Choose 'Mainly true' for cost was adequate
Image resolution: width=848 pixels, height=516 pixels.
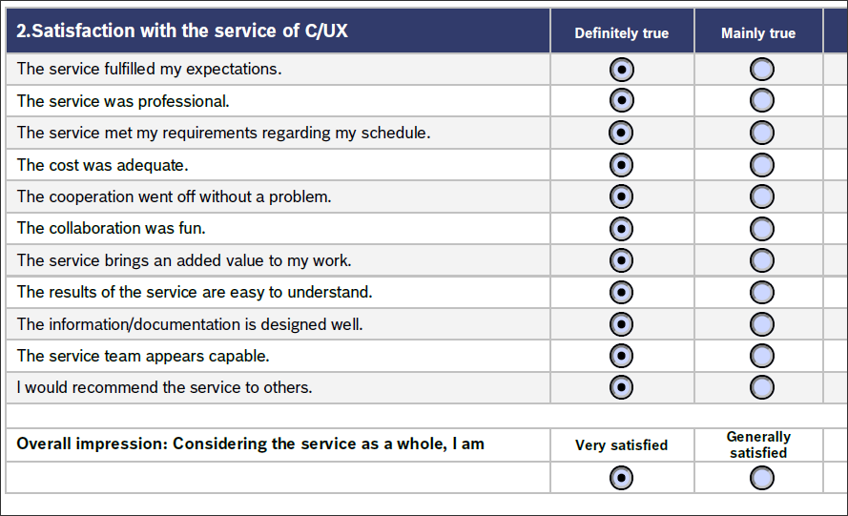coord(761,165)
